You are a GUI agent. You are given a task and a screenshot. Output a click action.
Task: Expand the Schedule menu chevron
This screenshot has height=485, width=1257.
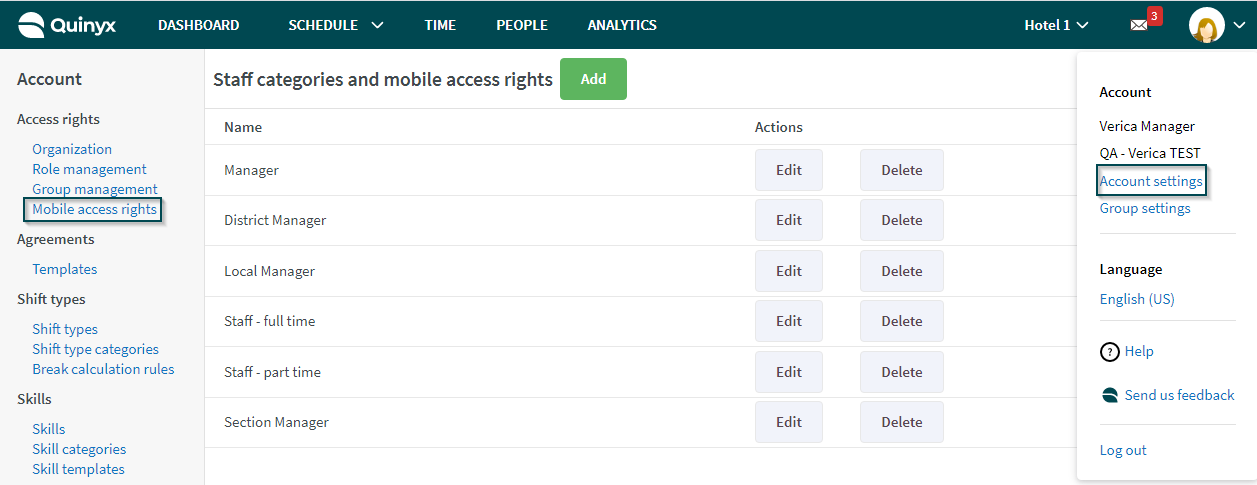point(377,26)
